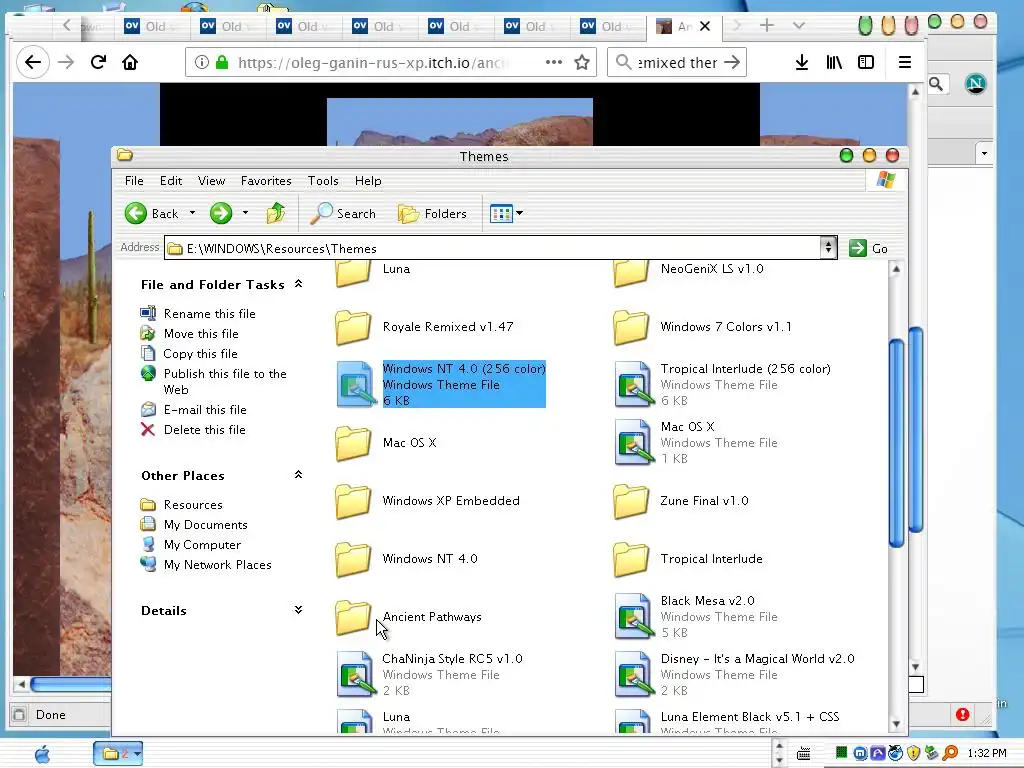Click the browser page scroll up arrow
Viewport: 1024px width, 768px height.
click(915, 92)
